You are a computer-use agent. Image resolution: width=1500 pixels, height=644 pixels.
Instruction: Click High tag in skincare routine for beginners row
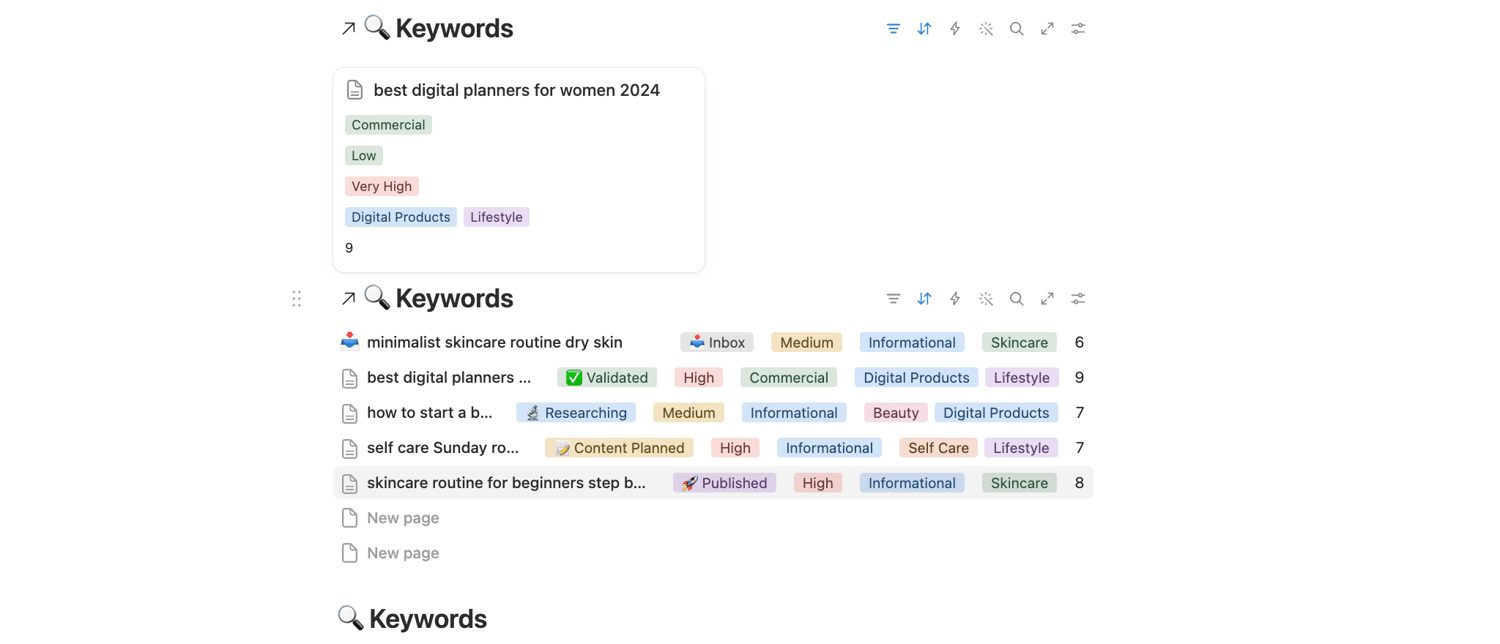[x=817, y=483]
